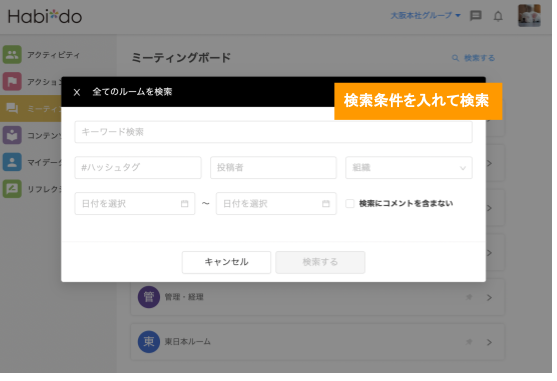Click the purple content book icon in the sidebar
Screen dimensions: 557x381
(12, 135)
